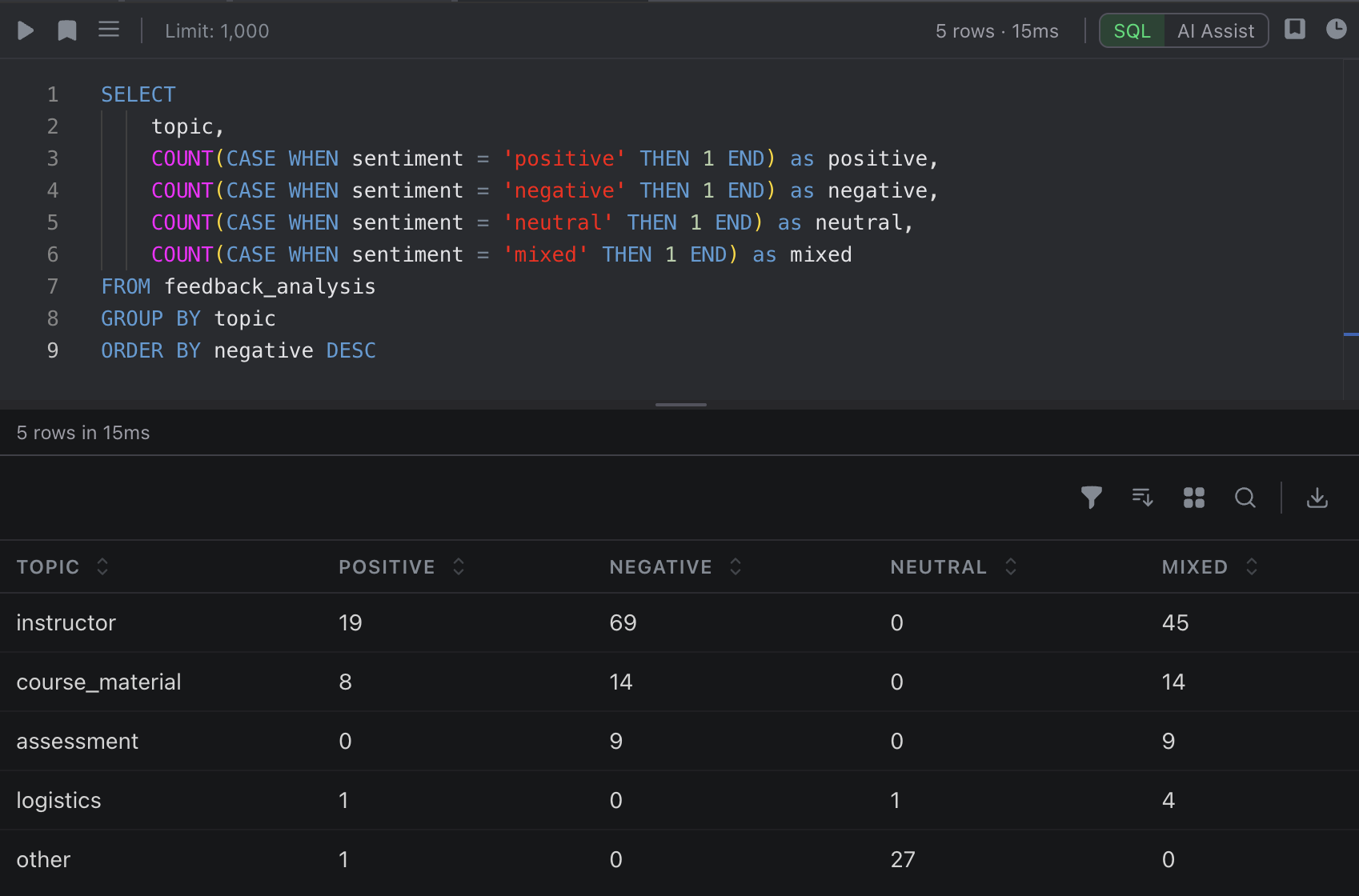Switch to AI Assist mode

pos(1216,31)
